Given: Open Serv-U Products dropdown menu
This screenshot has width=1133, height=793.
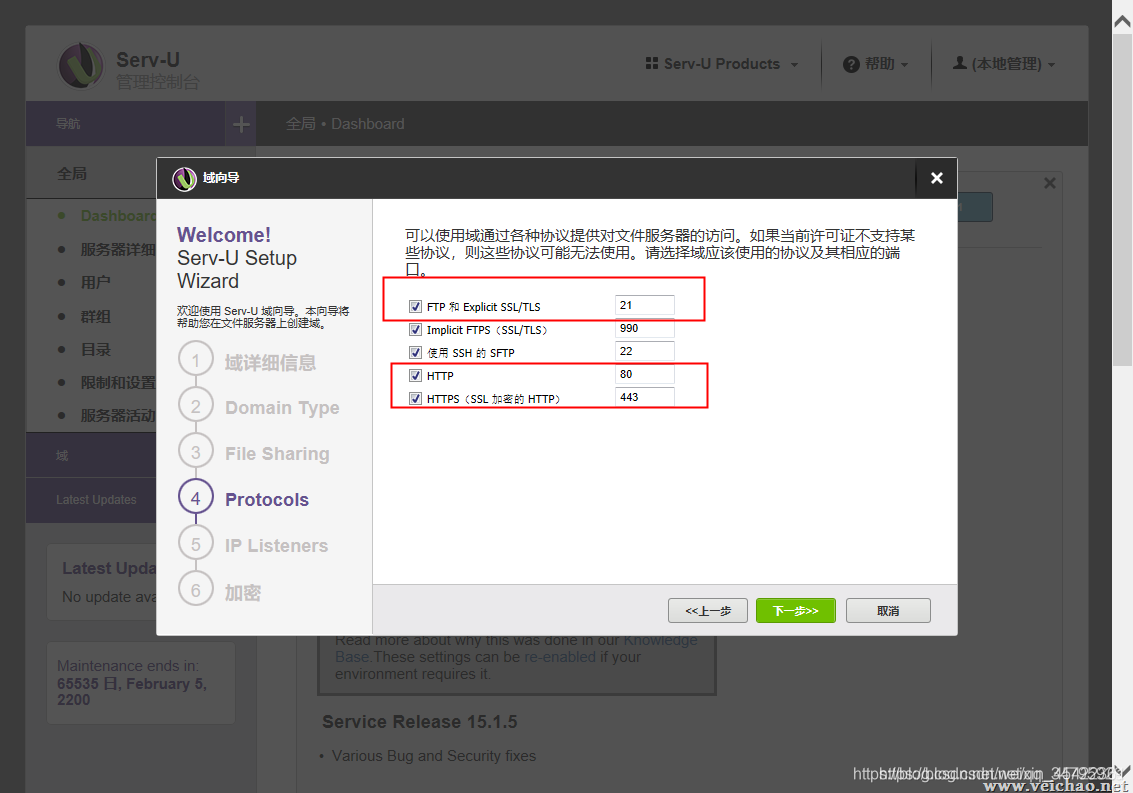Looking at the screenshot, I should pyautogui.click(x=723, y=64).
